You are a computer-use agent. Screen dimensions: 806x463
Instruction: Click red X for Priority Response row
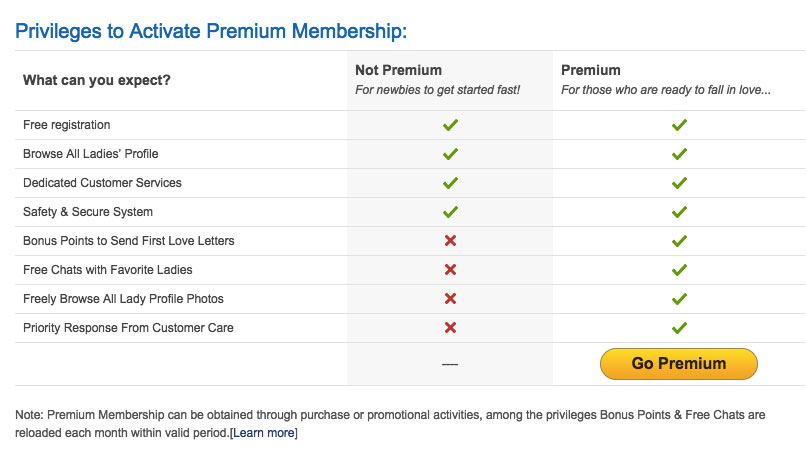450,327
